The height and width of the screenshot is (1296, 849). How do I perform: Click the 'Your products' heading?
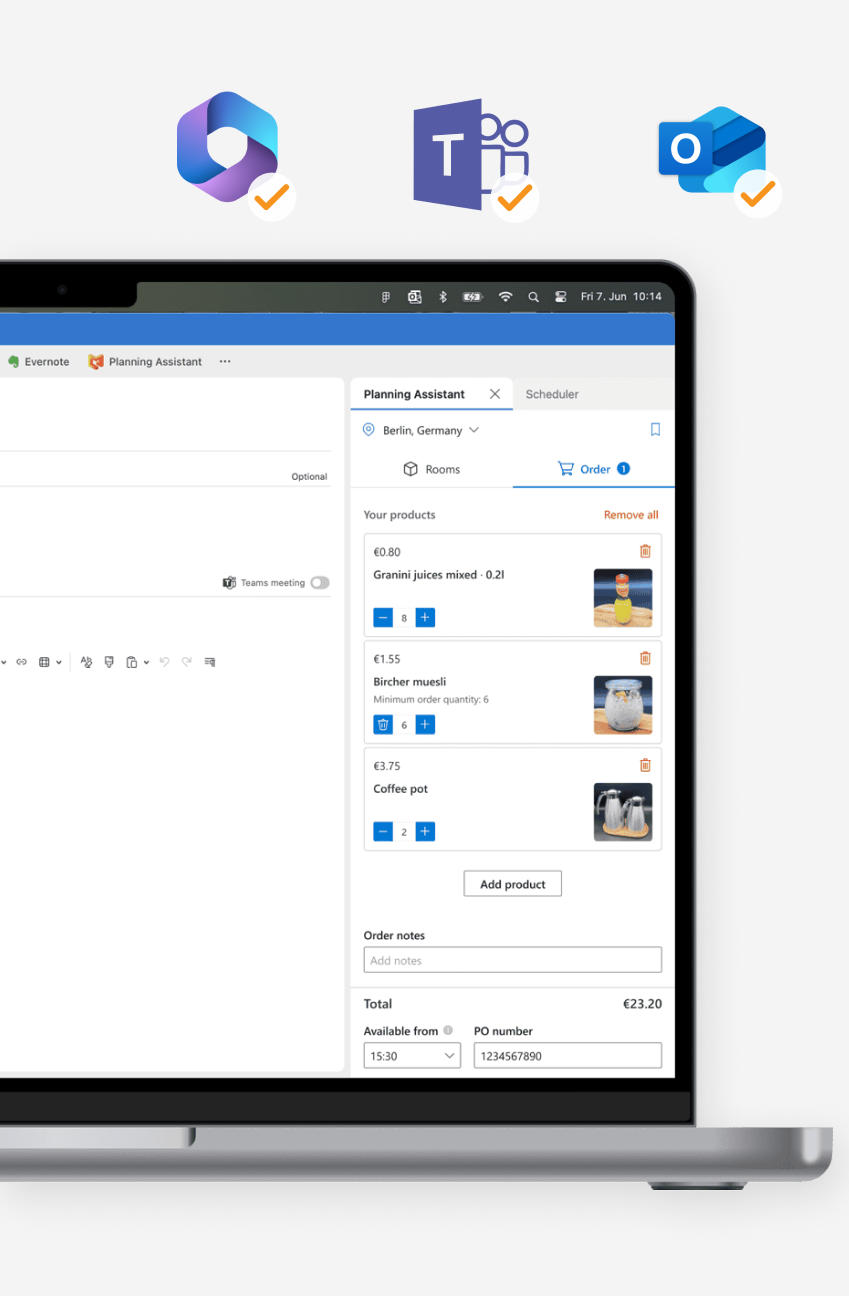tap(399, 515)
